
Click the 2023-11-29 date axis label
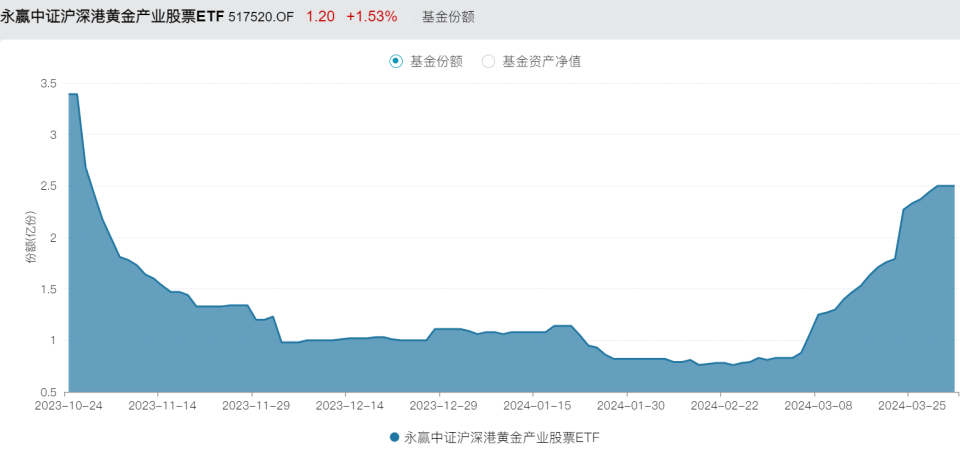(252, 405)
